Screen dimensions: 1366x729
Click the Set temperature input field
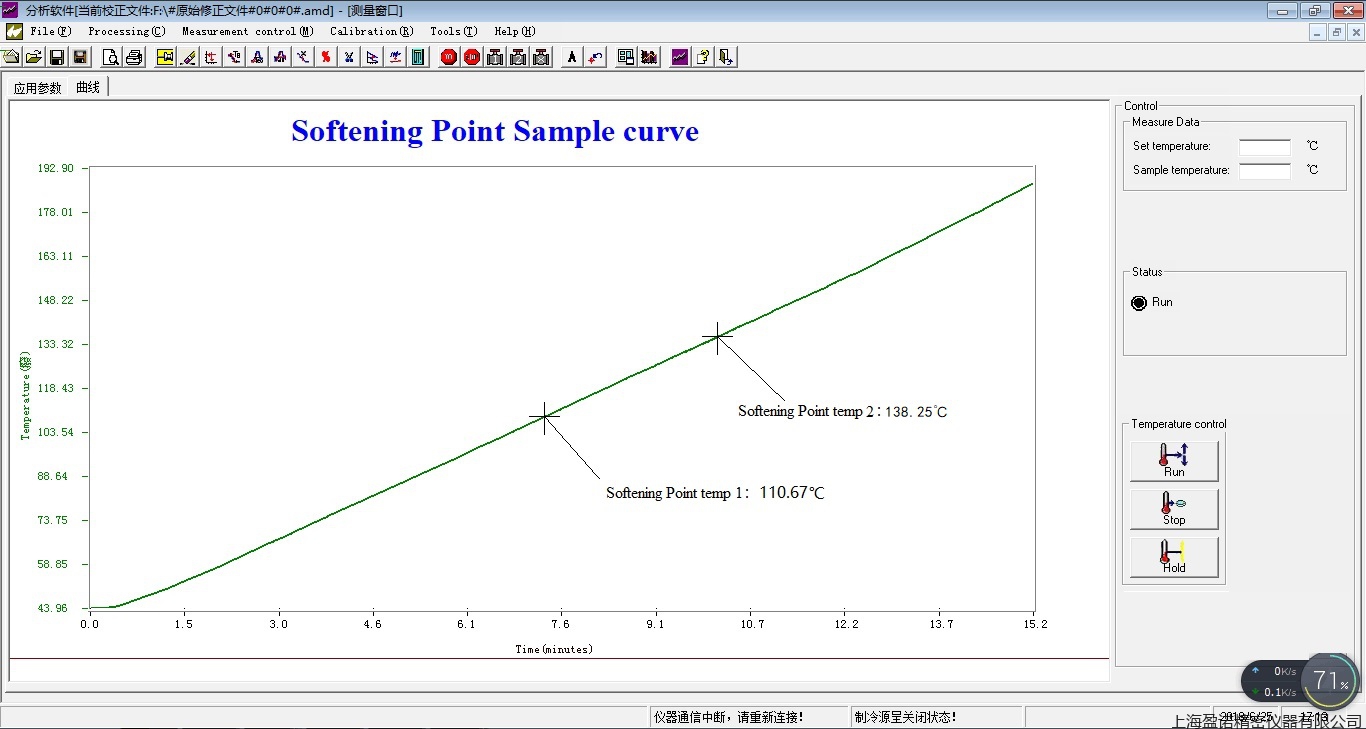[1264, 146]
